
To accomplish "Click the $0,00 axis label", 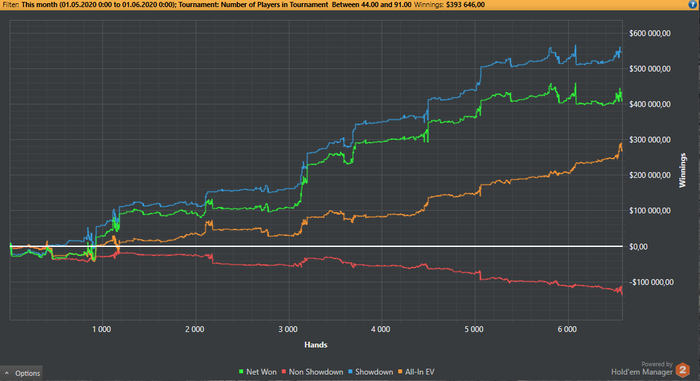I will [x=638, y=247].
